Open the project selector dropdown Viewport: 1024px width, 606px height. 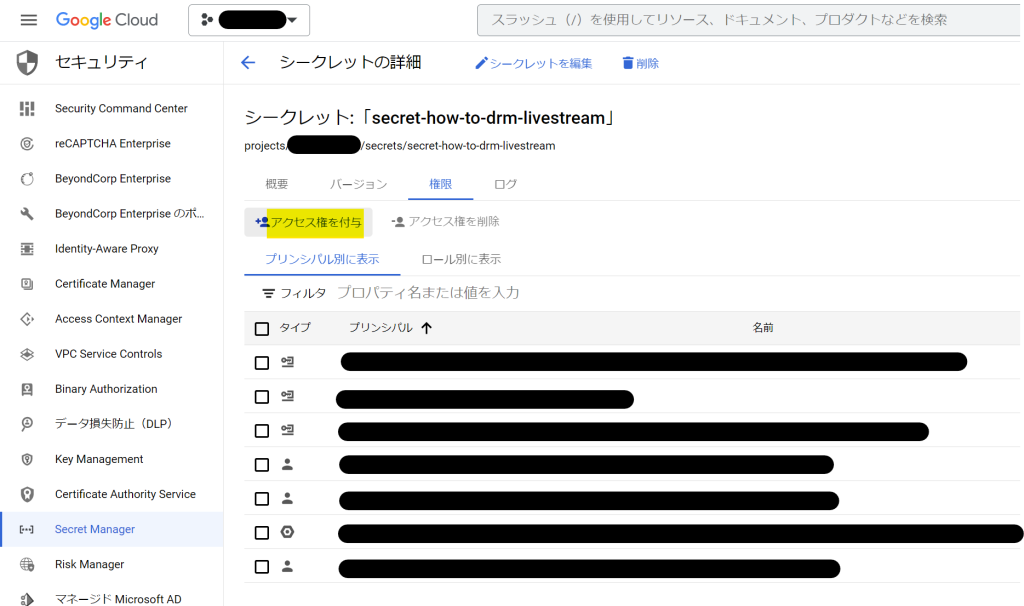click(249, 20)
